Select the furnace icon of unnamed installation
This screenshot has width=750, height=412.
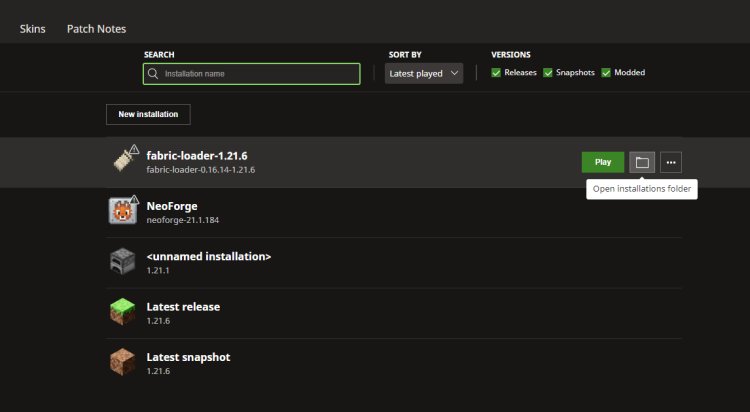(122, 261)
